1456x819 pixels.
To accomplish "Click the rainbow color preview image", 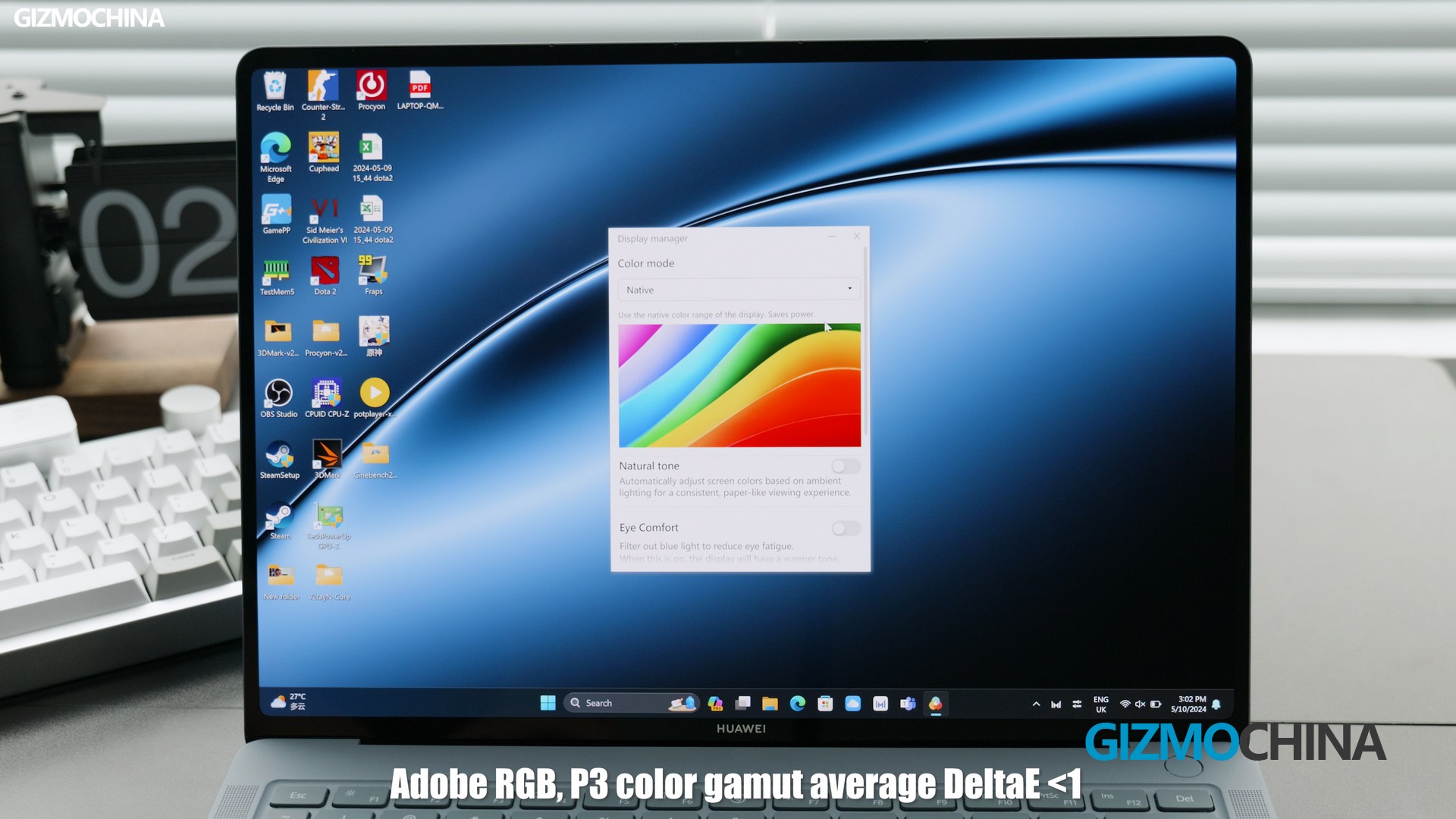I will tap(739, 385).
